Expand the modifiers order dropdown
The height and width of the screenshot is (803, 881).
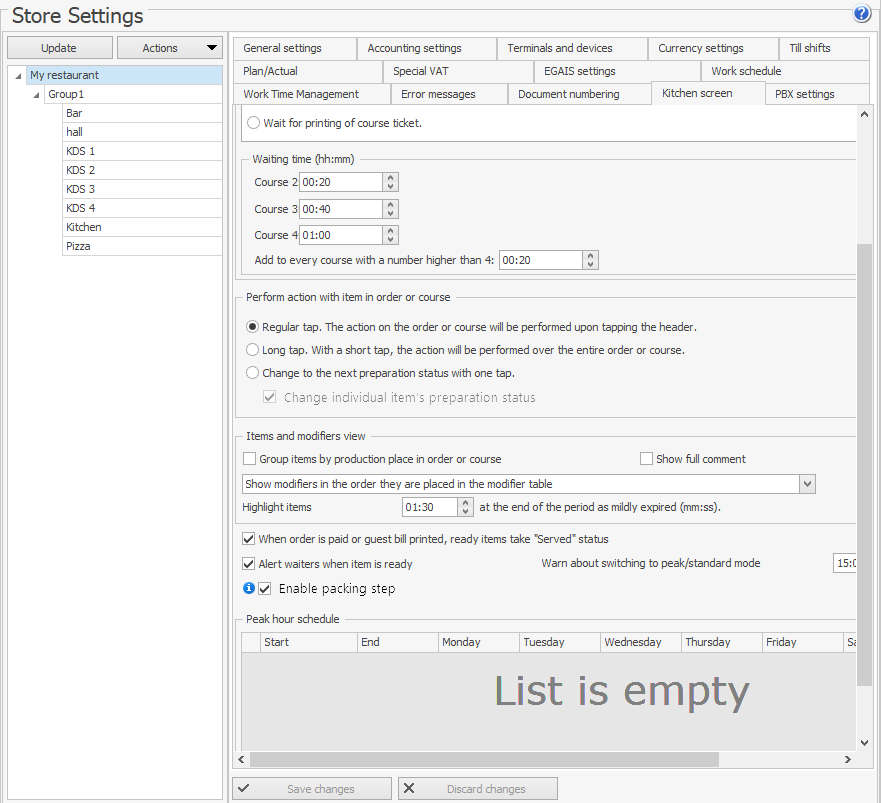pos(807,484)
